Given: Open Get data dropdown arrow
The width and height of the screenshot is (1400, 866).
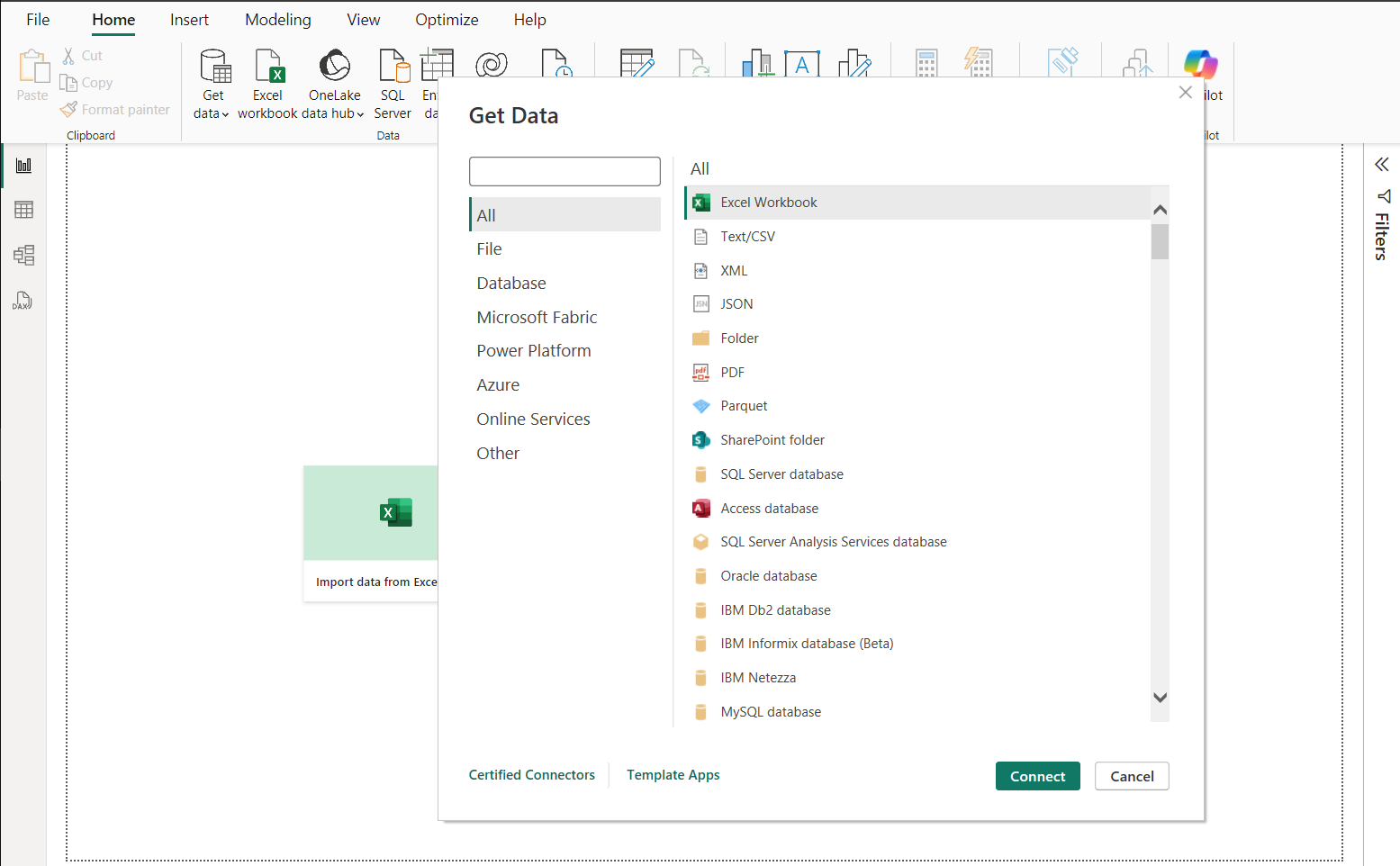Looking at the screenshot, I should (225, 114).
